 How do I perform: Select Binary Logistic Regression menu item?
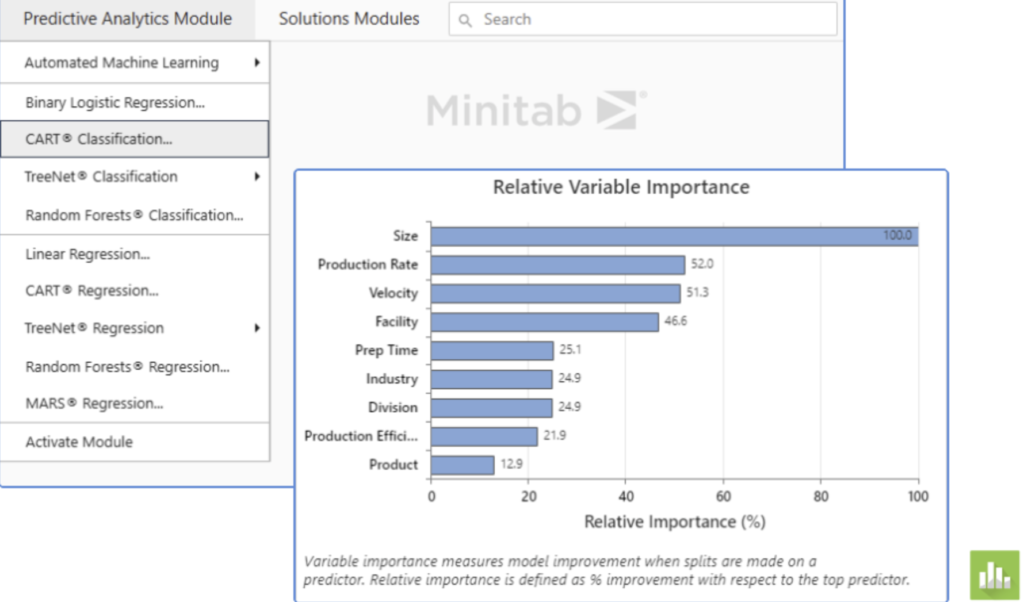click(135, 103)
